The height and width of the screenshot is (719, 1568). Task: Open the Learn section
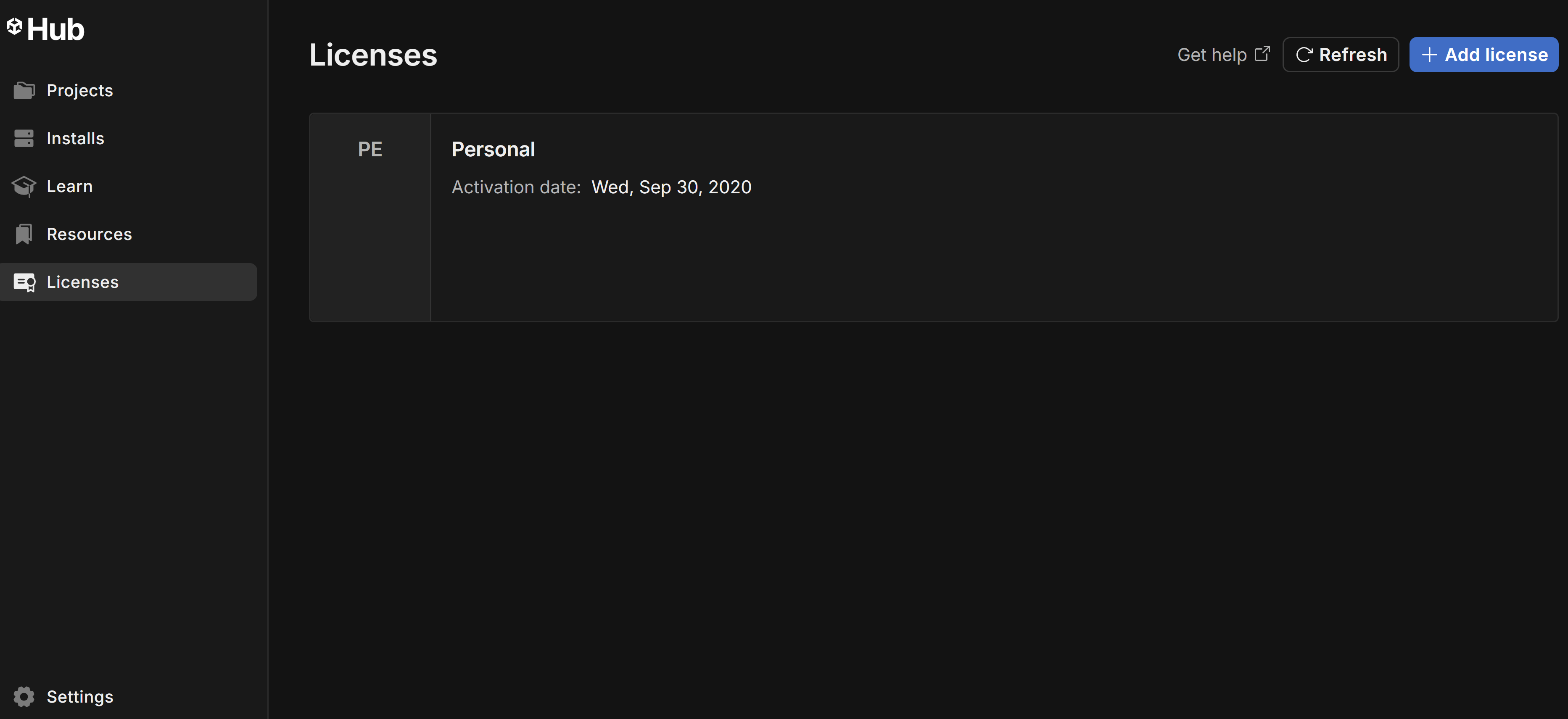click(x=69, y=186)
